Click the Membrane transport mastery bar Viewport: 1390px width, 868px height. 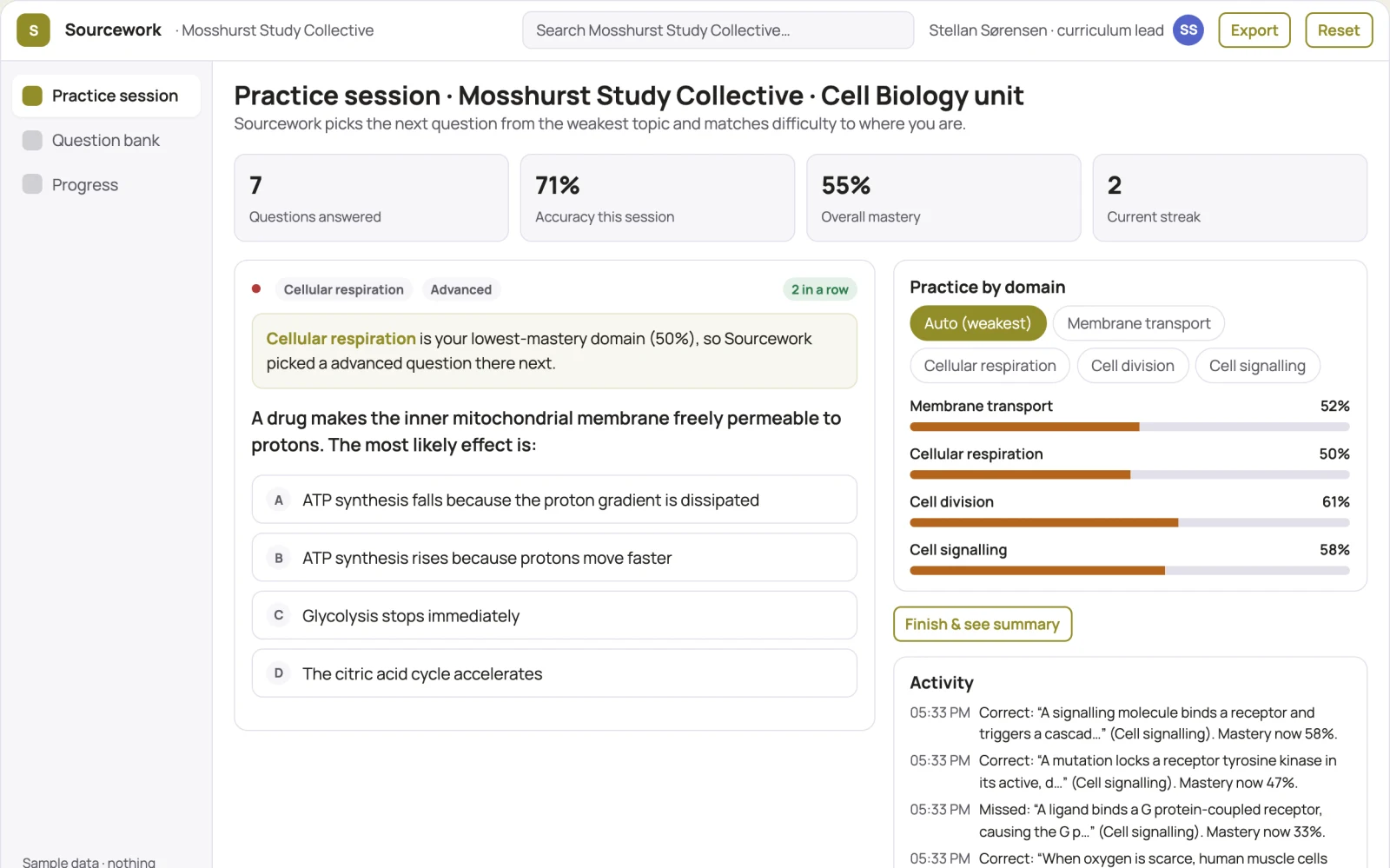(1129, 427)
